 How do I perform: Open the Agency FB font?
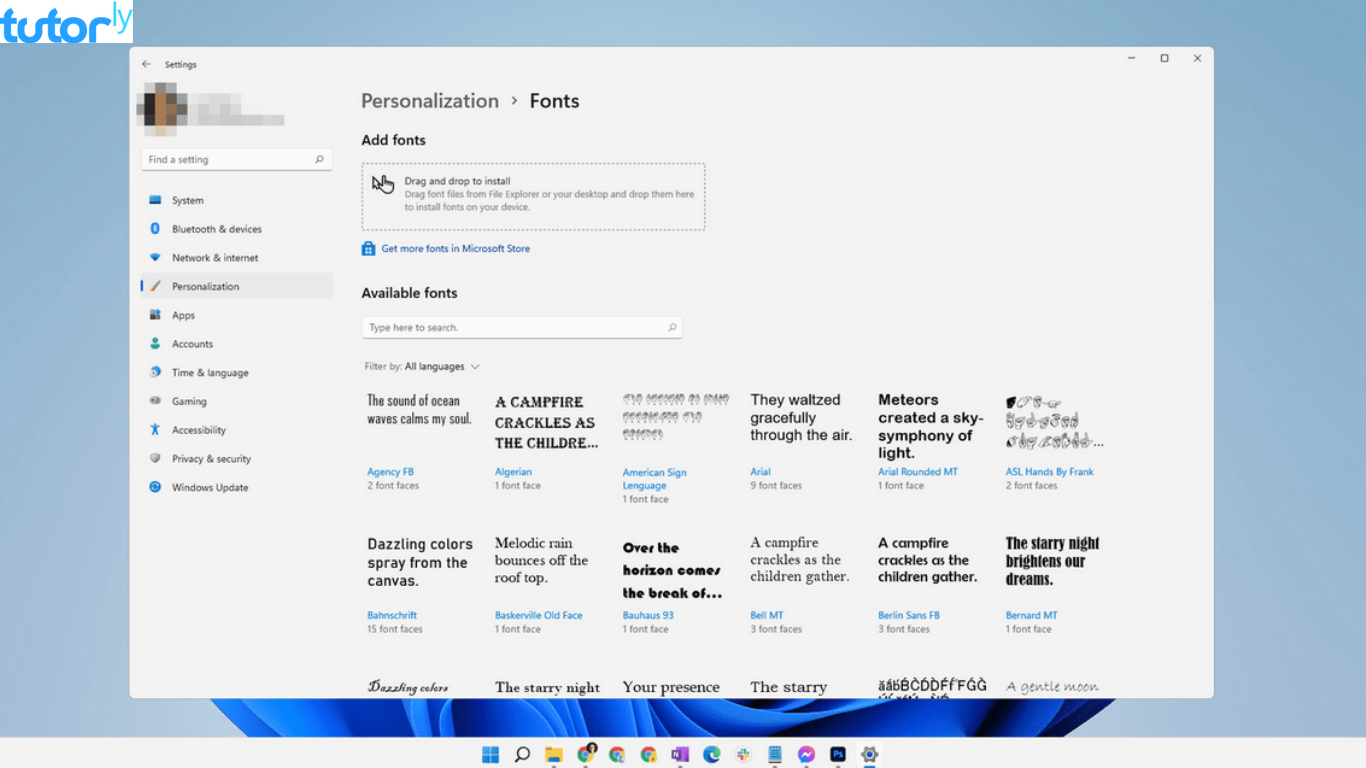click(421, 440)
